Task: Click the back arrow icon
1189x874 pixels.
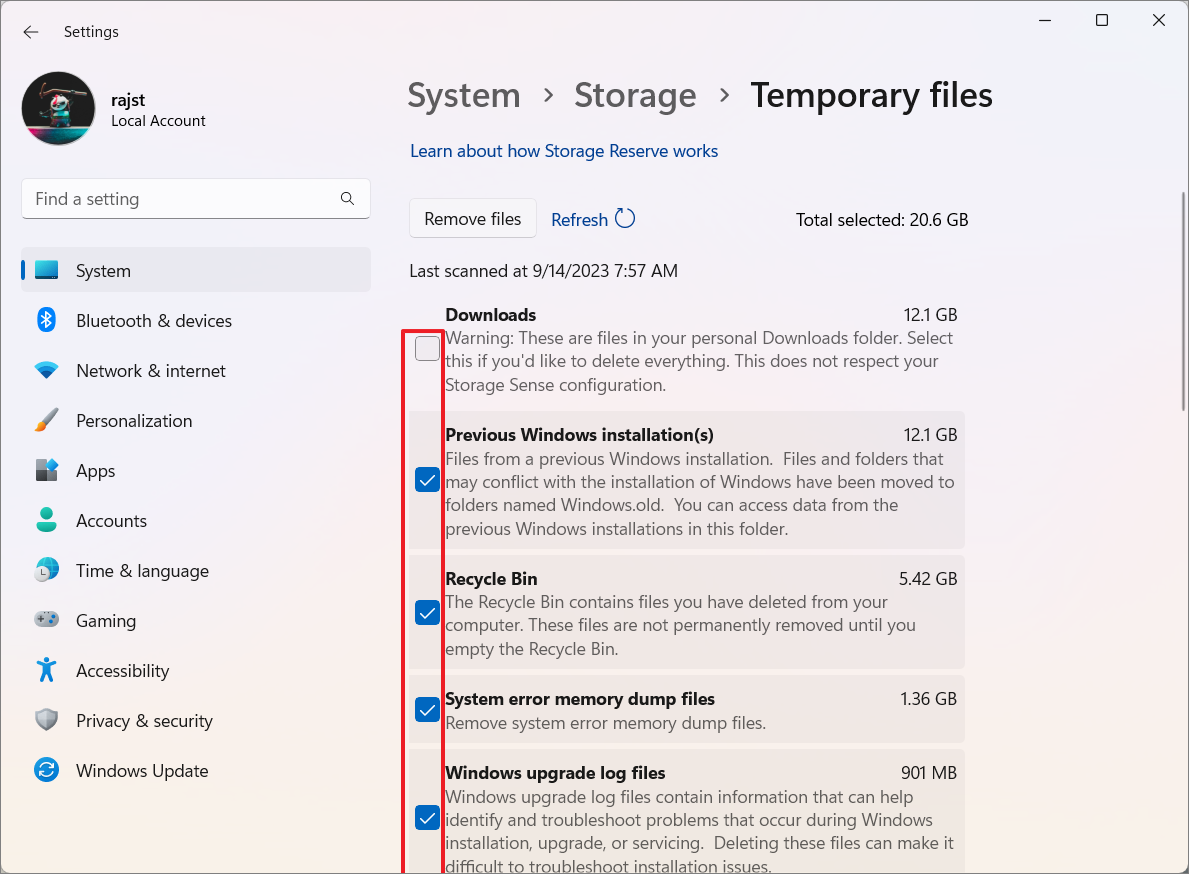Action: (x=31, y=32)
